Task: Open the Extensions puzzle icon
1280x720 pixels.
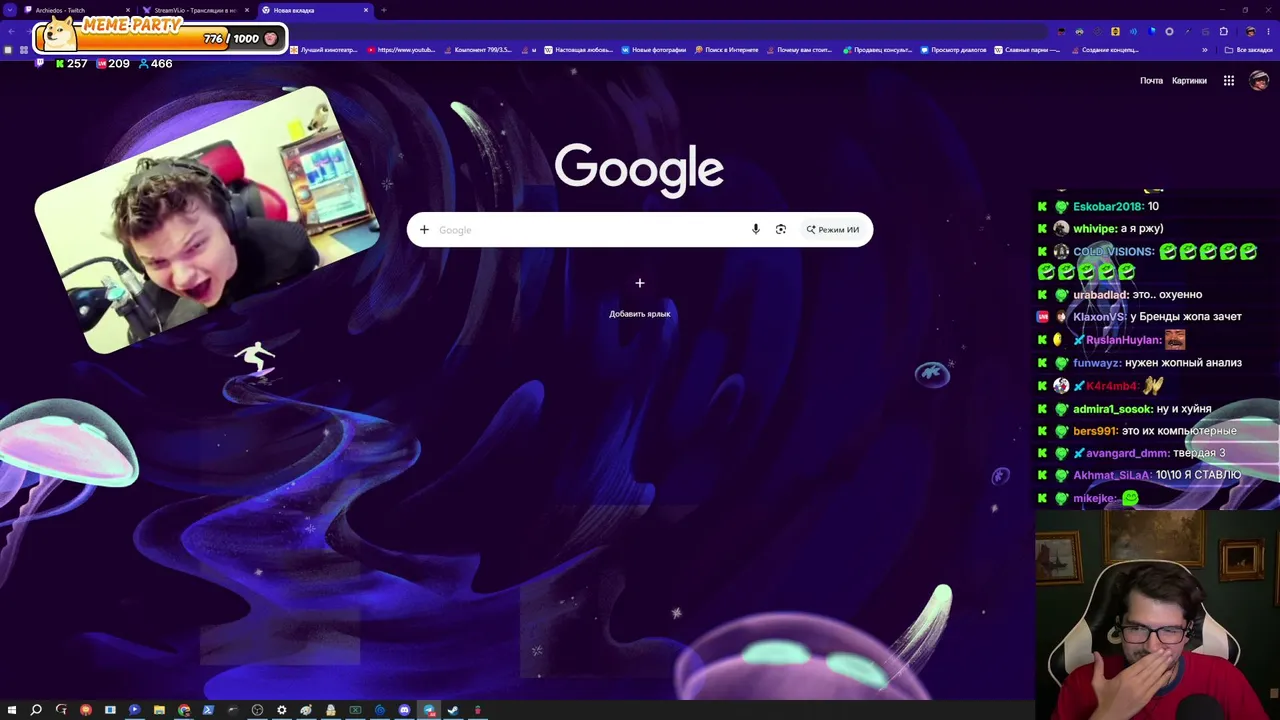Action: click(x=1223, y=31)
